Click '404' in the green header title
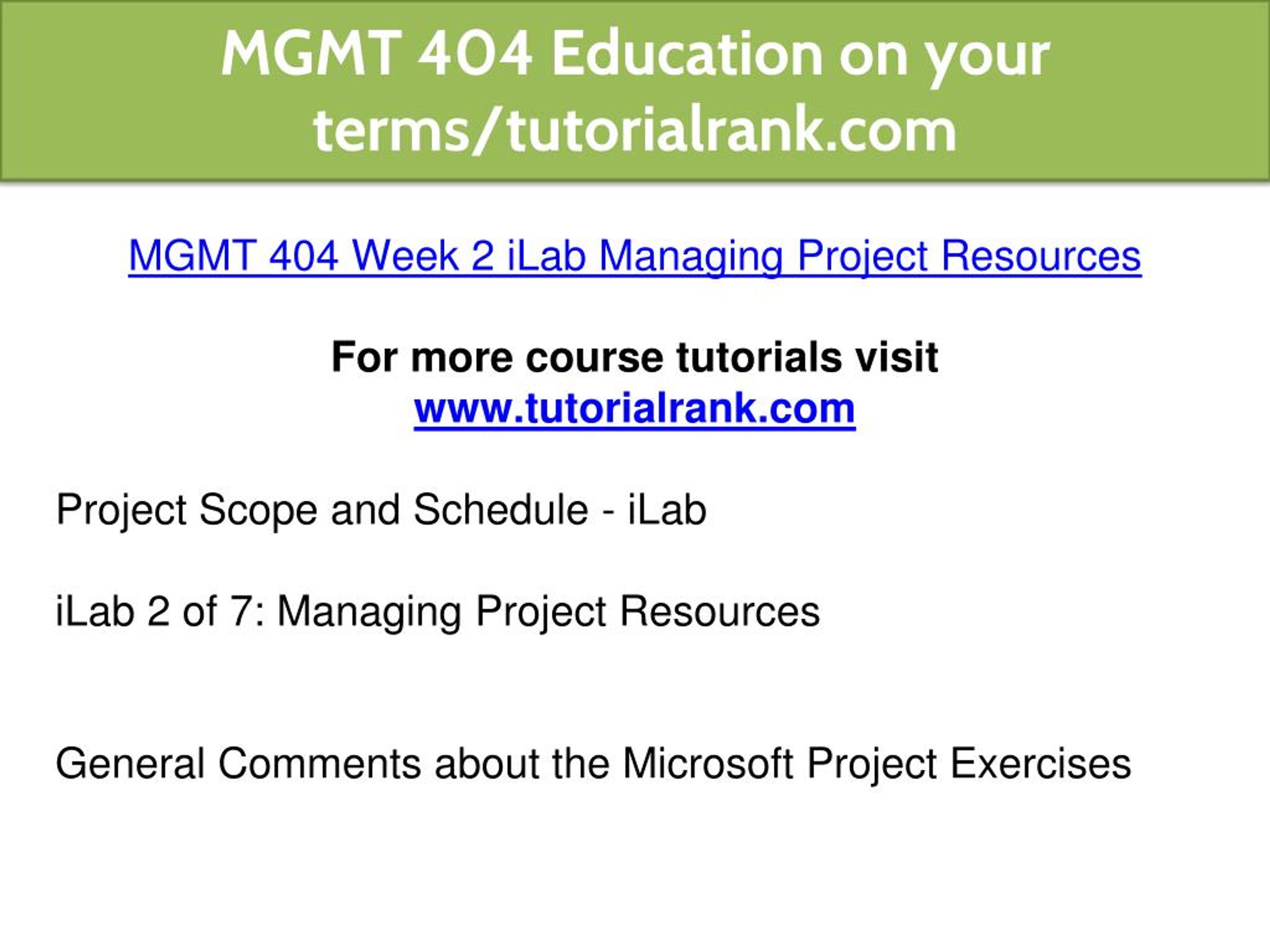 pyautogui.click(x=474, y=54)
